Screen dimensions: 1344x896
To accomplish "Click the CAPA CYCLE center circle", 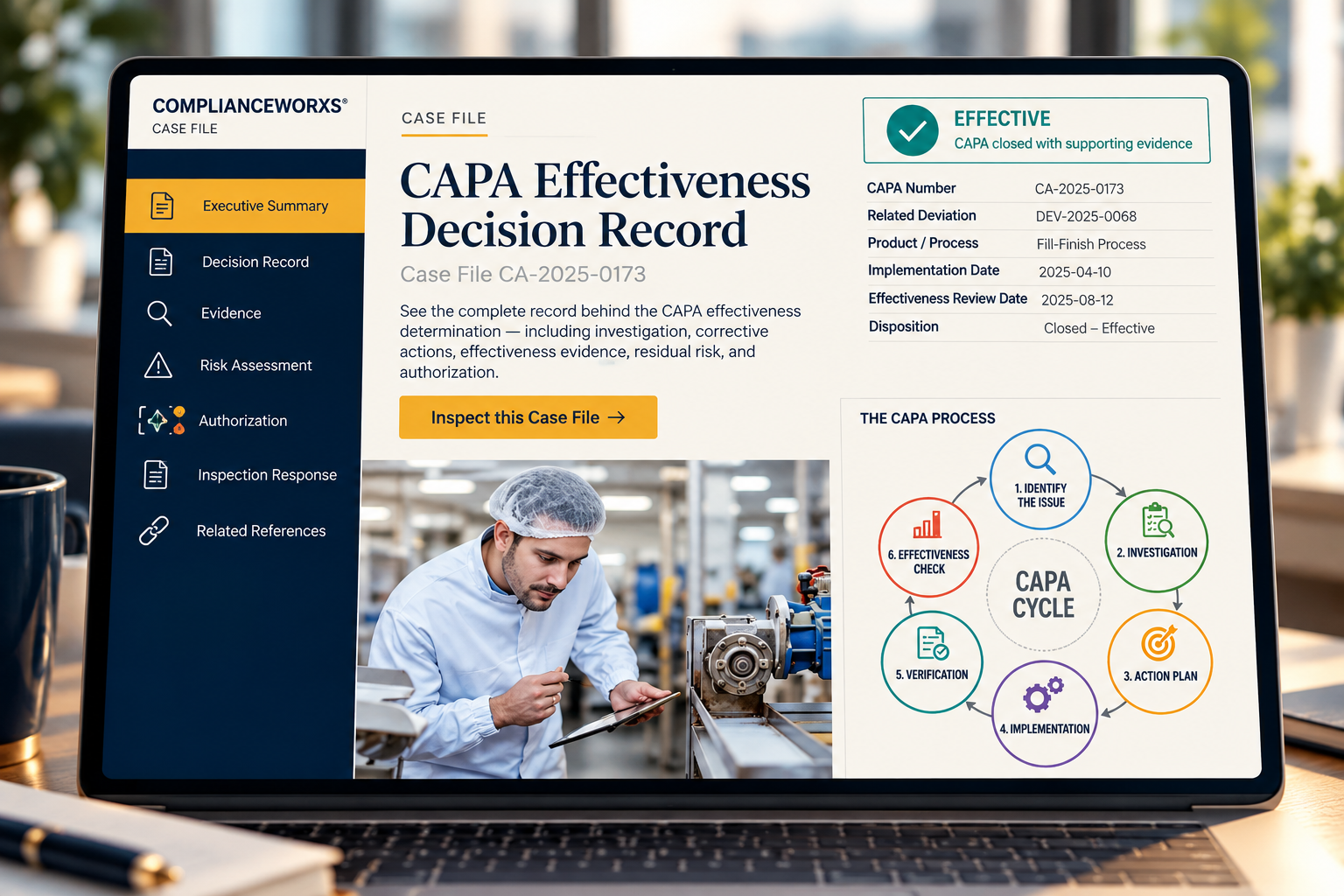I will point(1043,594).
